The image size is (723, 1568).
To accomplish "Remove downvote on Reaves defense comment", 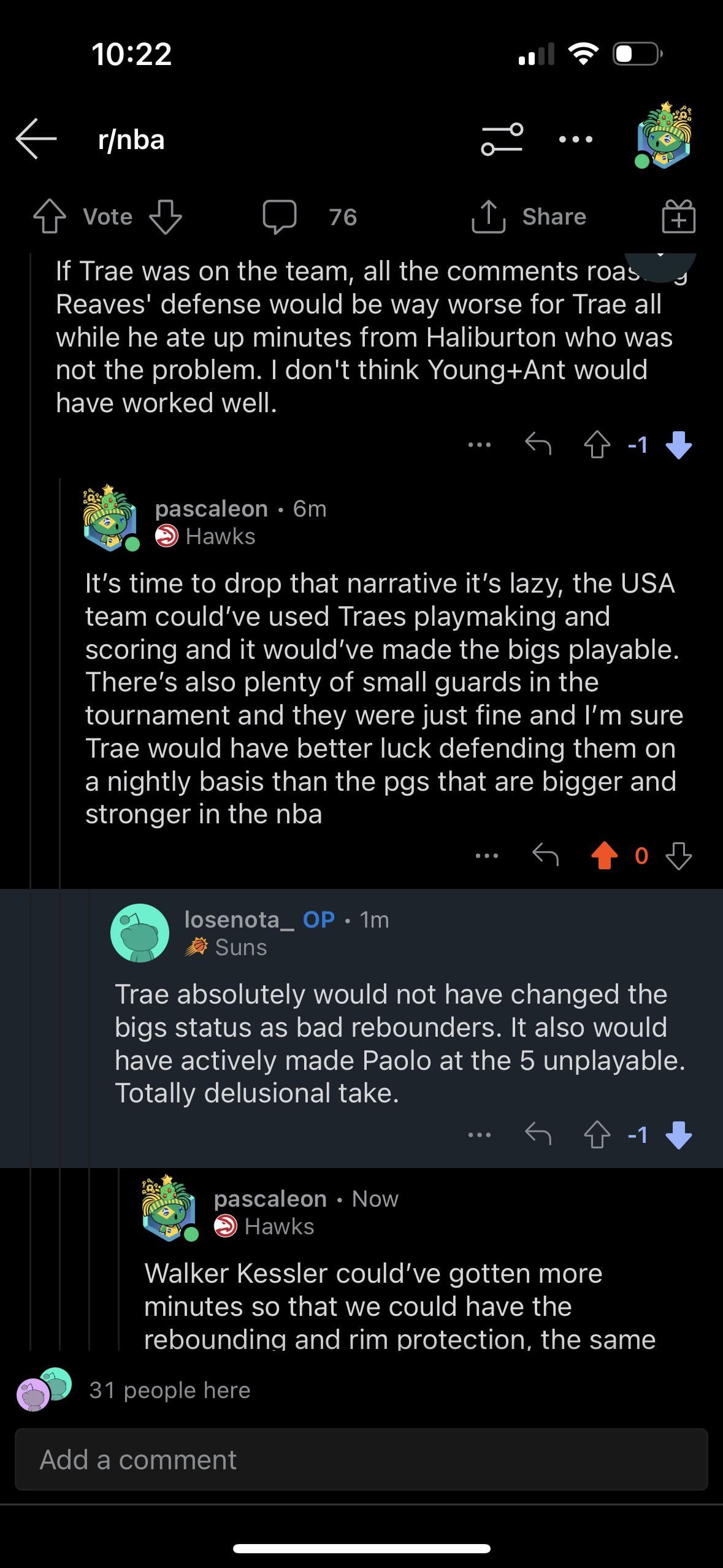I will point(678,445).
